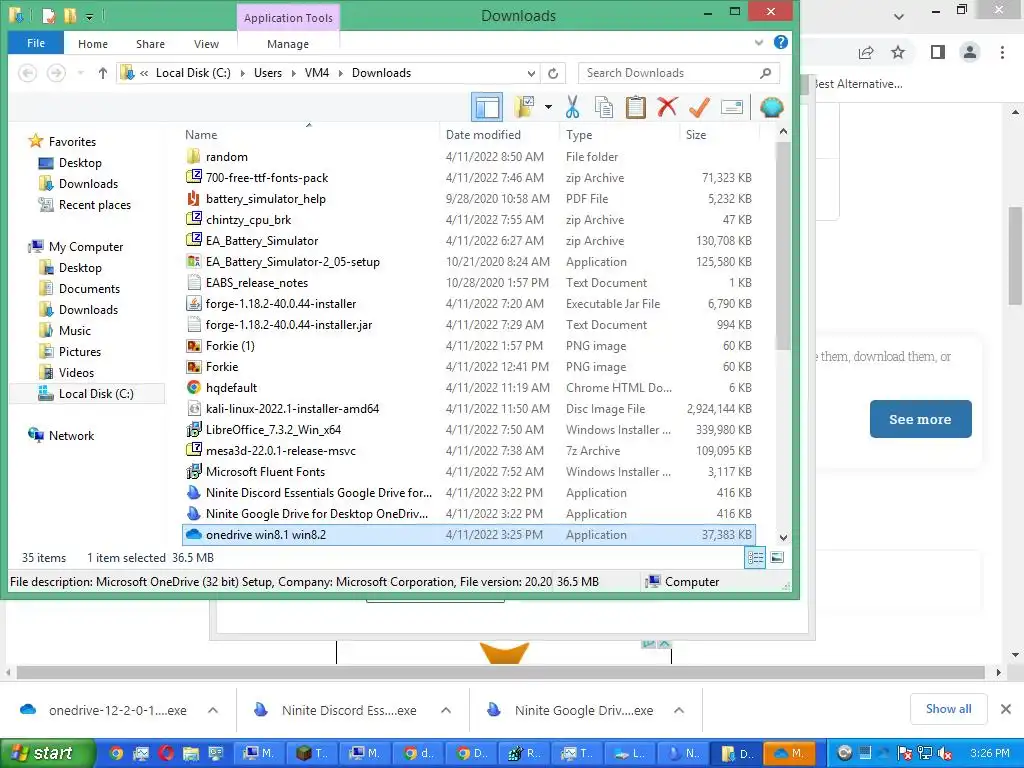Click the See more button in browser
This screenshot has height=768, width=1024.
click(920, 419)
